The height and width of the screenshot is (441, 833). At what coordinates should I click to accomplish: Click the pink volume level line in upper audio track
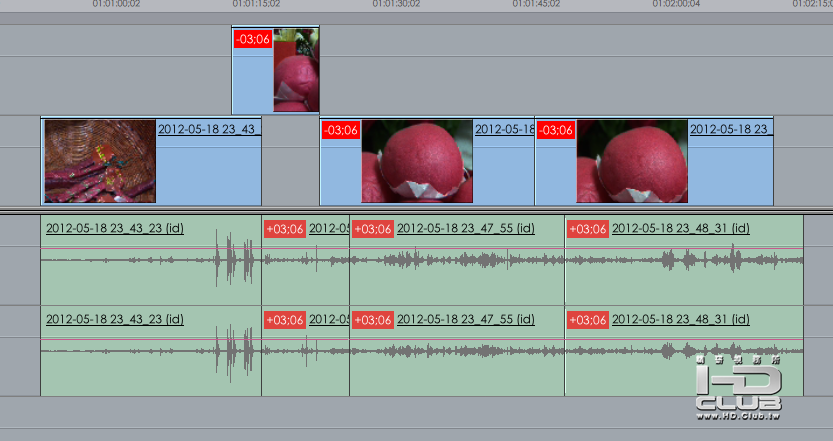tap(422, 248)
